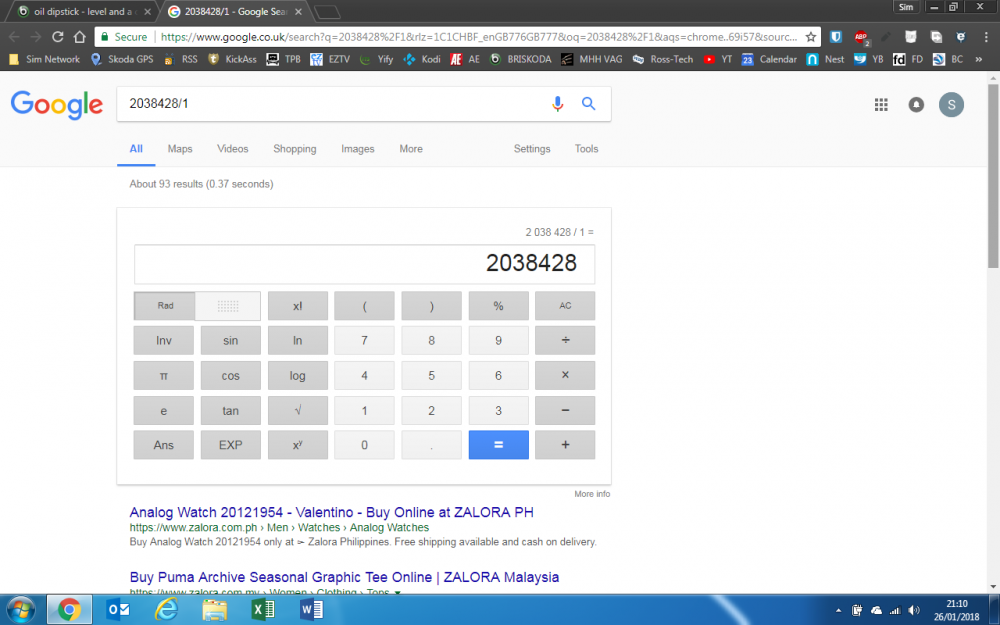1000x625 pixels.
Task: Open the Google apps grid
Action: pos(881,105)
